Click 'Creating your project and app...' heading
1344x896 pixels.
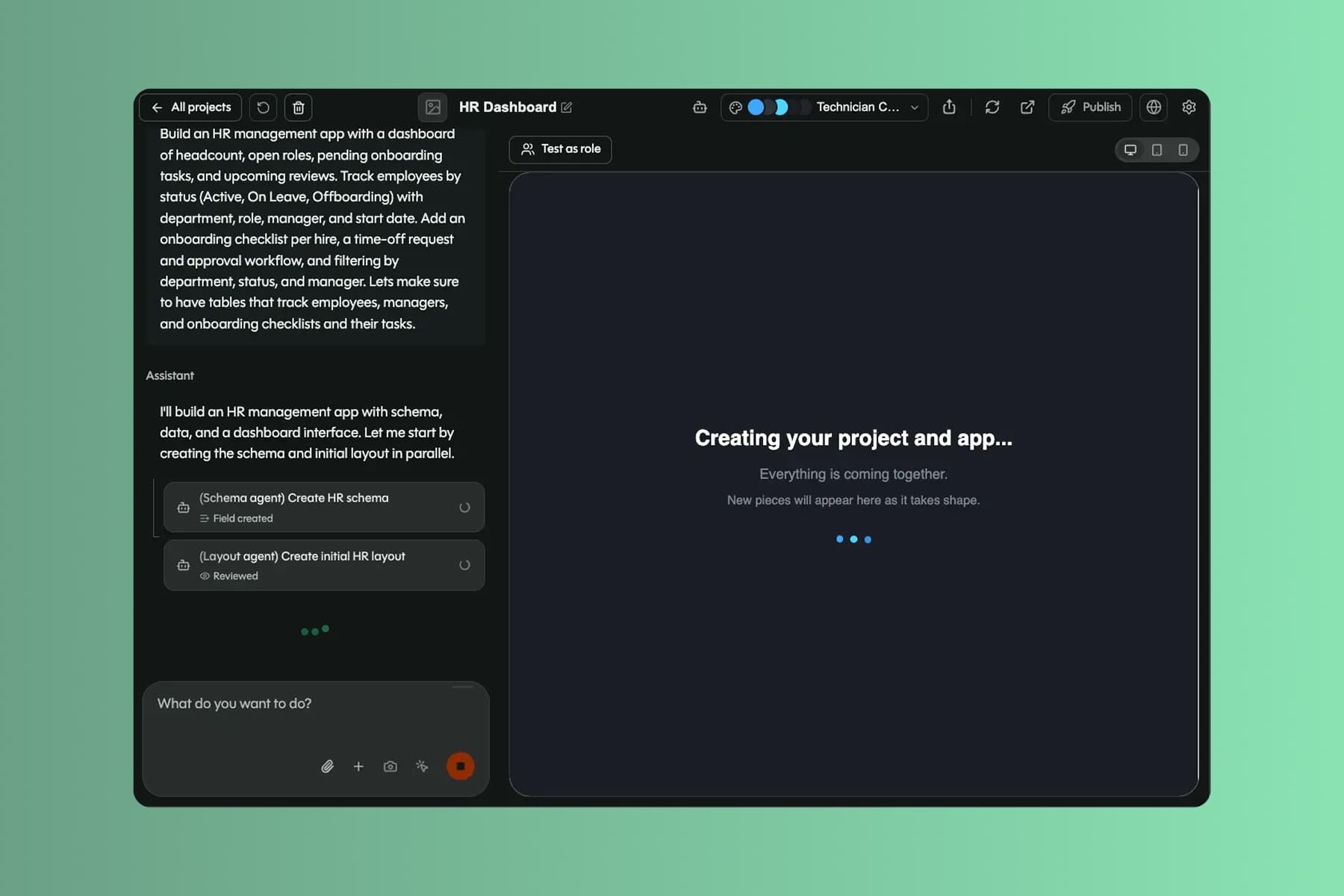853,438
